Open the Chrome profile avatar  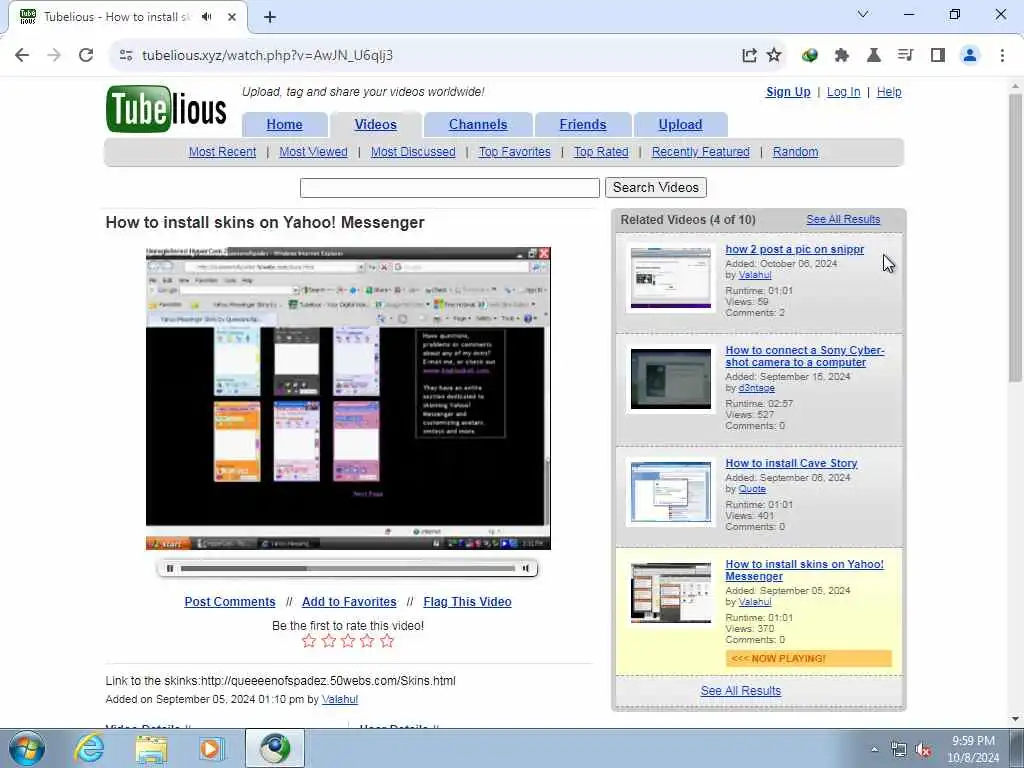click(970, 56)
